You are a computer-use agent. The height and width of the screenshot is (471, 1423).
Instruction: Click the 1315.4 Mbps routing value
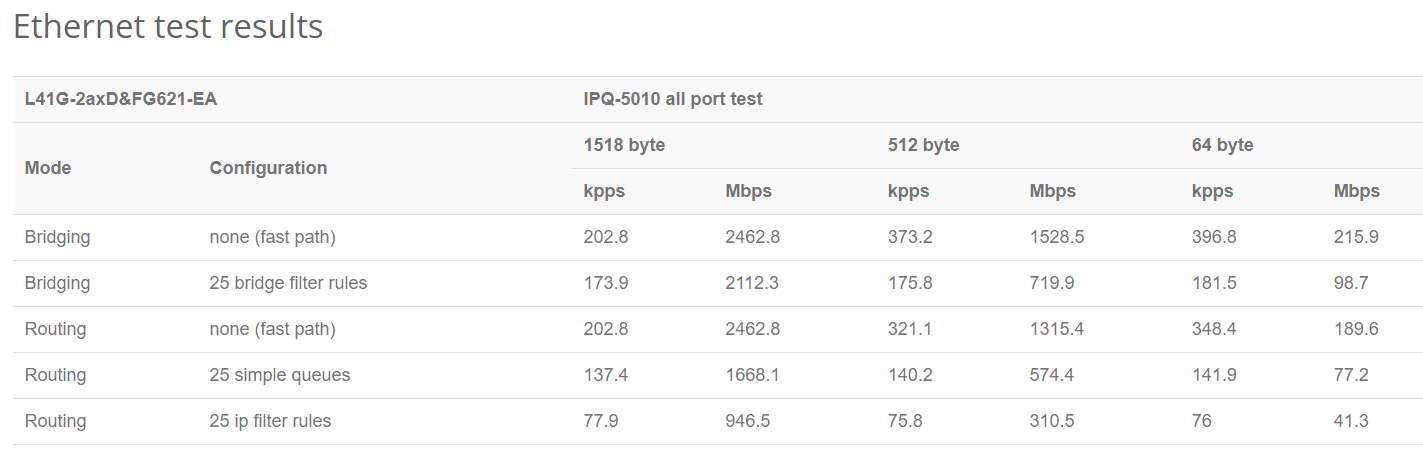pos(1057,329)
